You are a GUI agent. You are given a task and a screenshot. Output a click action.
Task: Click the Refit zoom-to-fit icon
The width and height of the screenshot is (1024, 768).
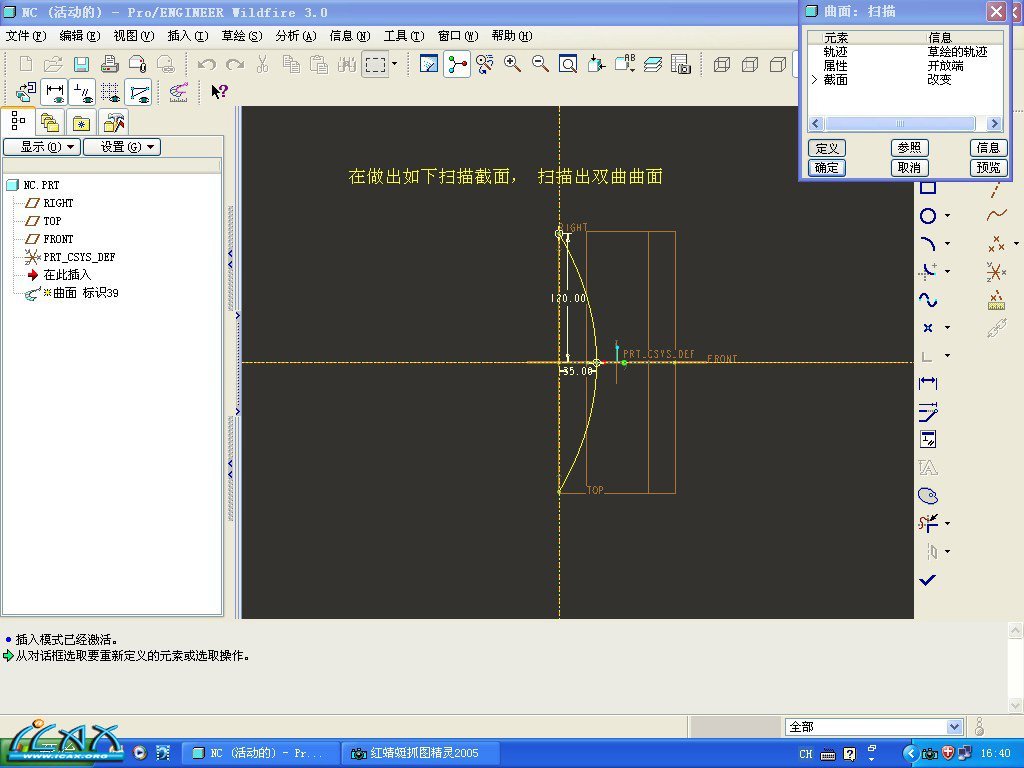(x=568, y=64)
